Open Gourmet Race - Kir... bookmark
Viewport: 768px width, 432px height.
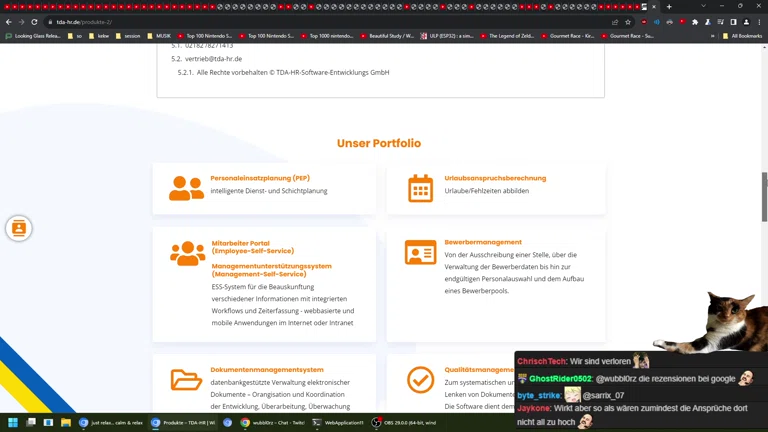(568, 36)
